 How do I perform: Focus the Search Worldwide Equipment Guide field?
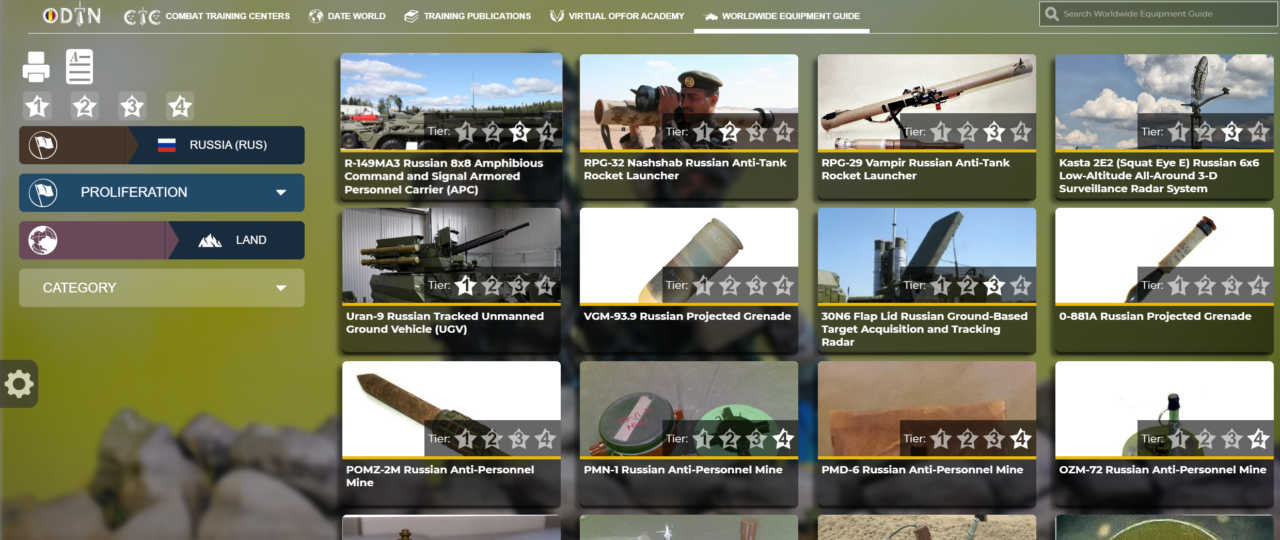[1158, 14]
